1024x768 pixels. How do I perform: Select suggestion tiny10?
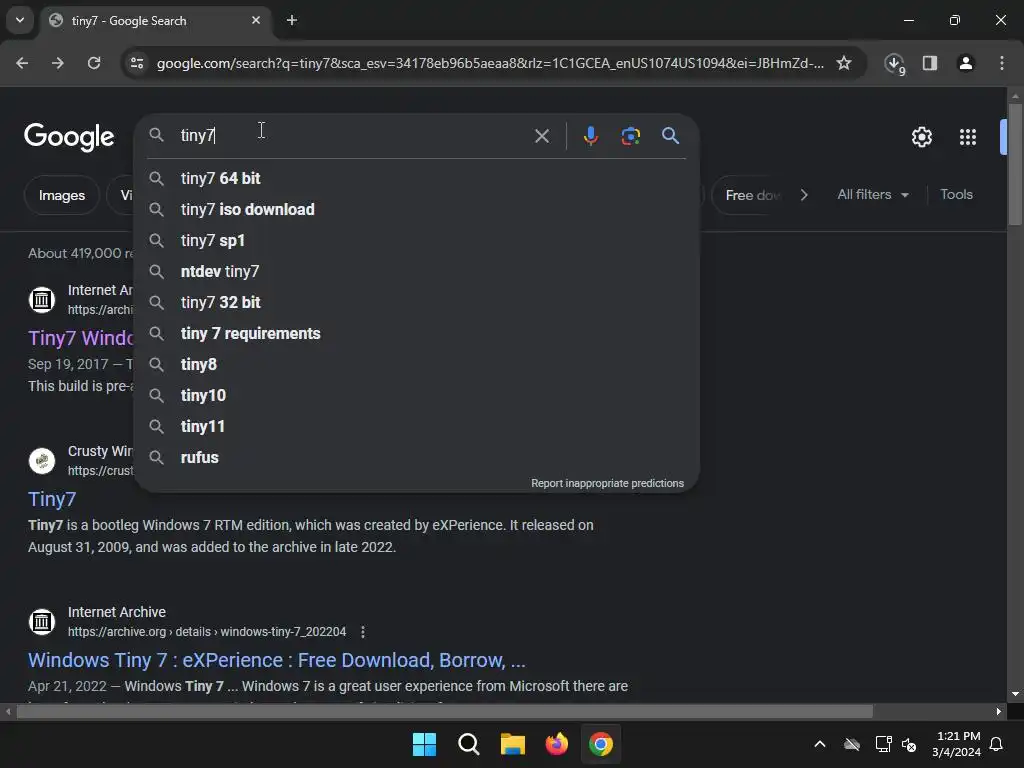[x=417, y=396]
